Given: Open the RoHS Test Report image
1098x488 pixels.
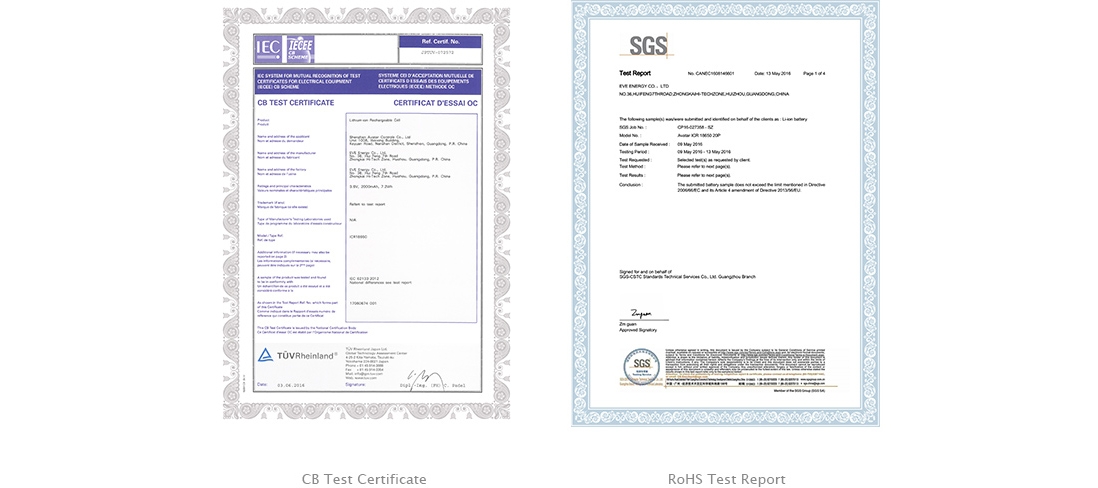Looking at the screenshot, I should [725, 214].
